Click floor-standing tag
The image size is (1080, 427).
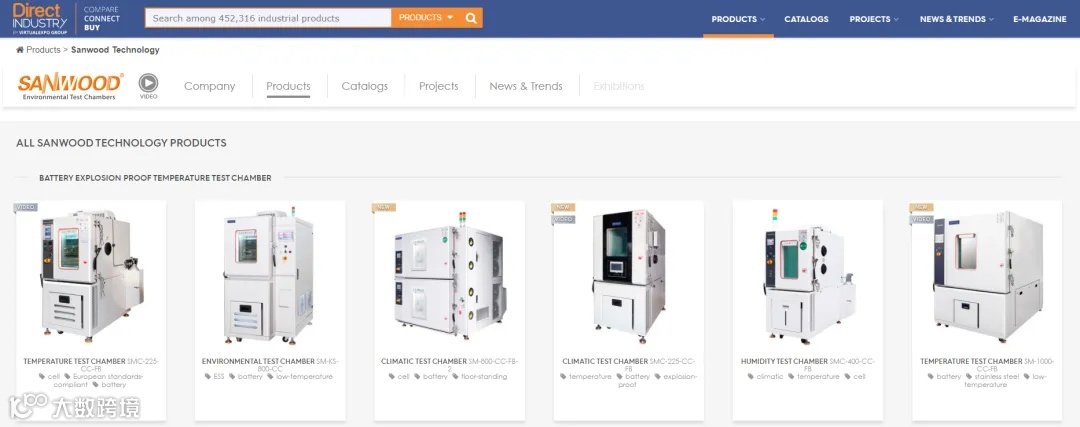(x=480, y=377)
